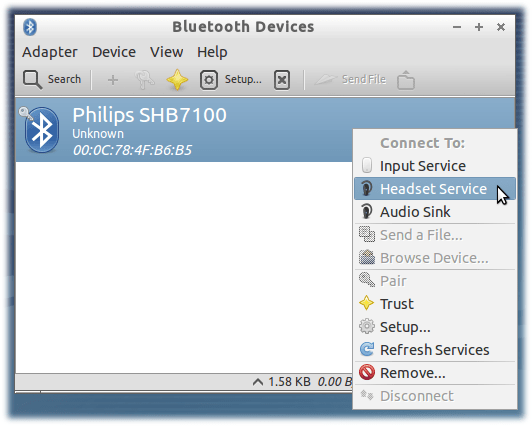
Task: Connect to Audio Sink
Action: [x=435, y=212]
